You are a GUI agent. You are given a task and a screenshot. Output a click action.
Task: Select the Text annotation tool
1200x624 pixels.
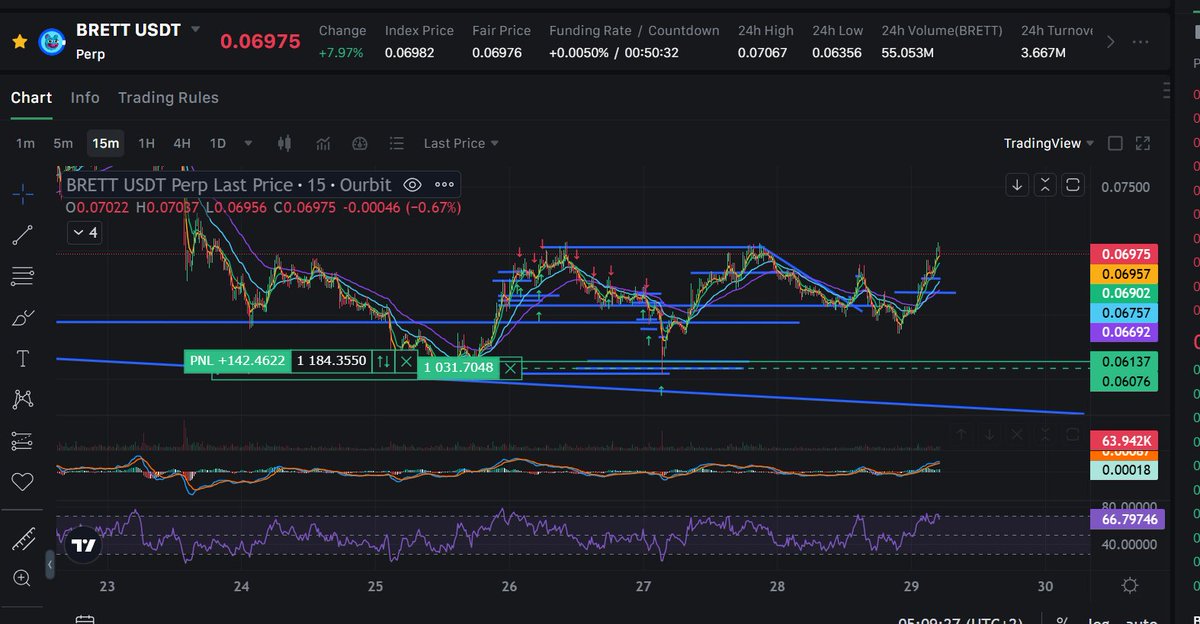pyautogui.click(x=24, y=358)
